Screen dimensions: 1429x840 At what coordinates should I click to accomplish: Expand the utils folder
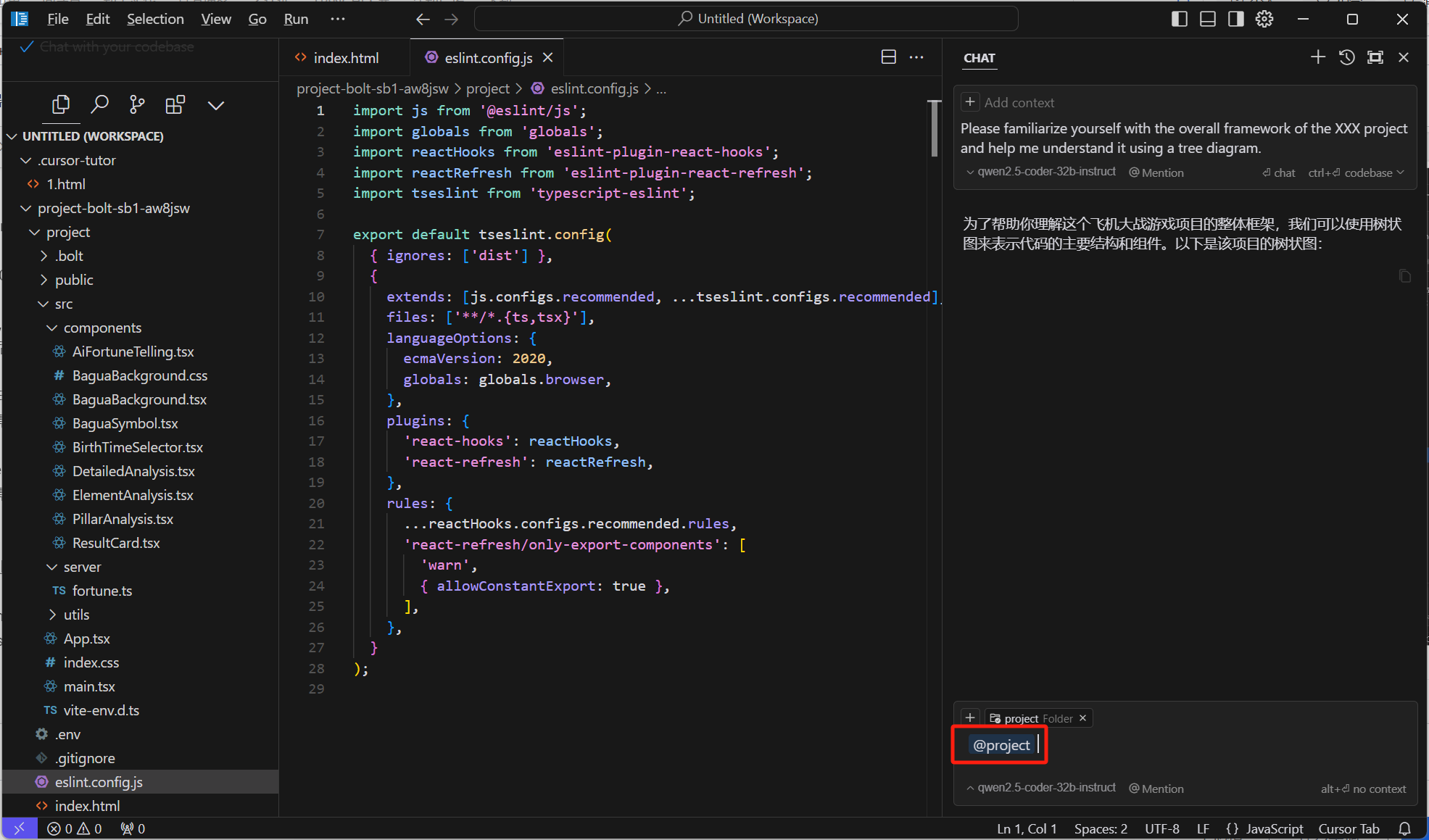click(x=52, y=615)
